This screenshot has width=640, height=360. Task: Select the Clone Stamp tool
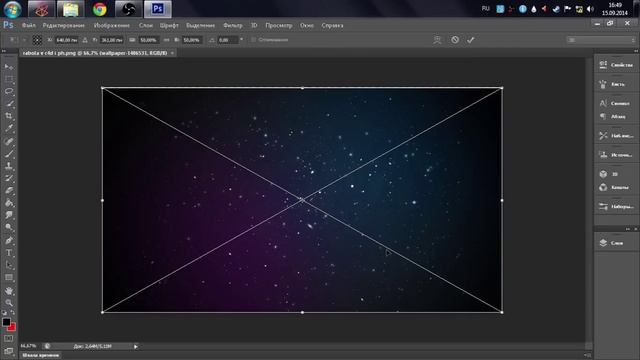pos(9,166)
